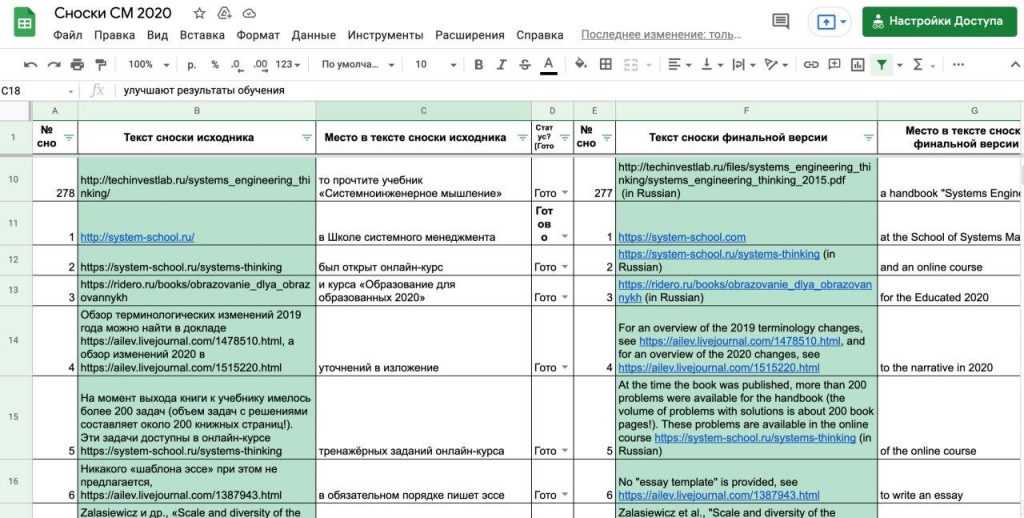Collapse the toolbar with the chevron

1015,65
